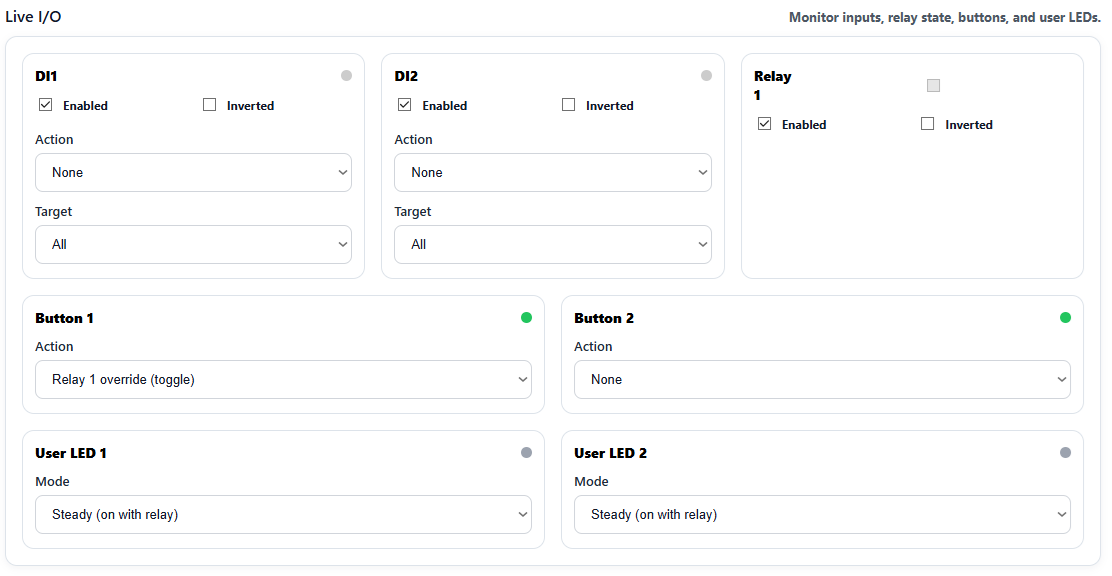This screenshot has height=576, width=1112.
Task: Click the Button 1 green status dot
Action: point(526,317)
